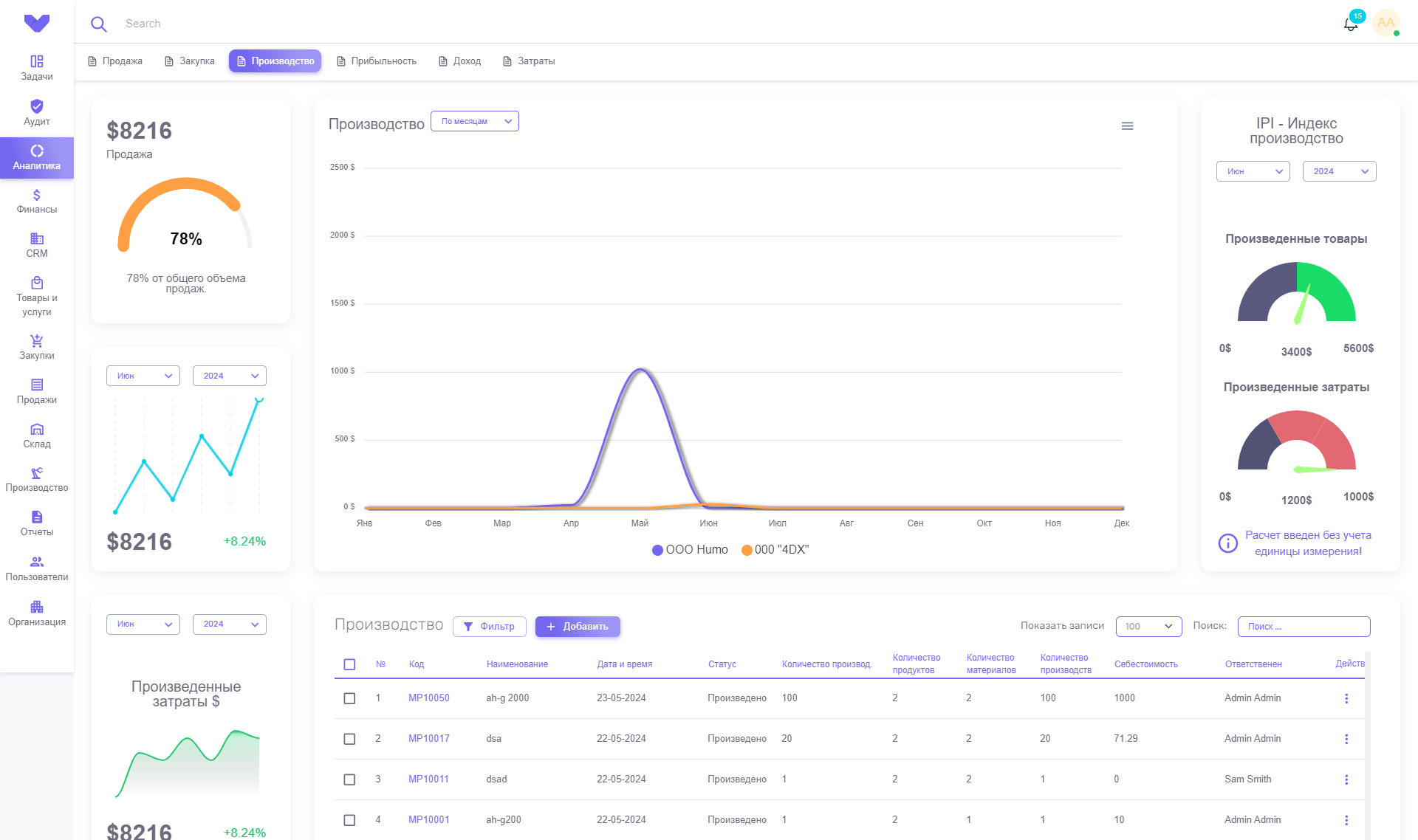Toggle 000 "4DX" legend series

coord(775,550)
